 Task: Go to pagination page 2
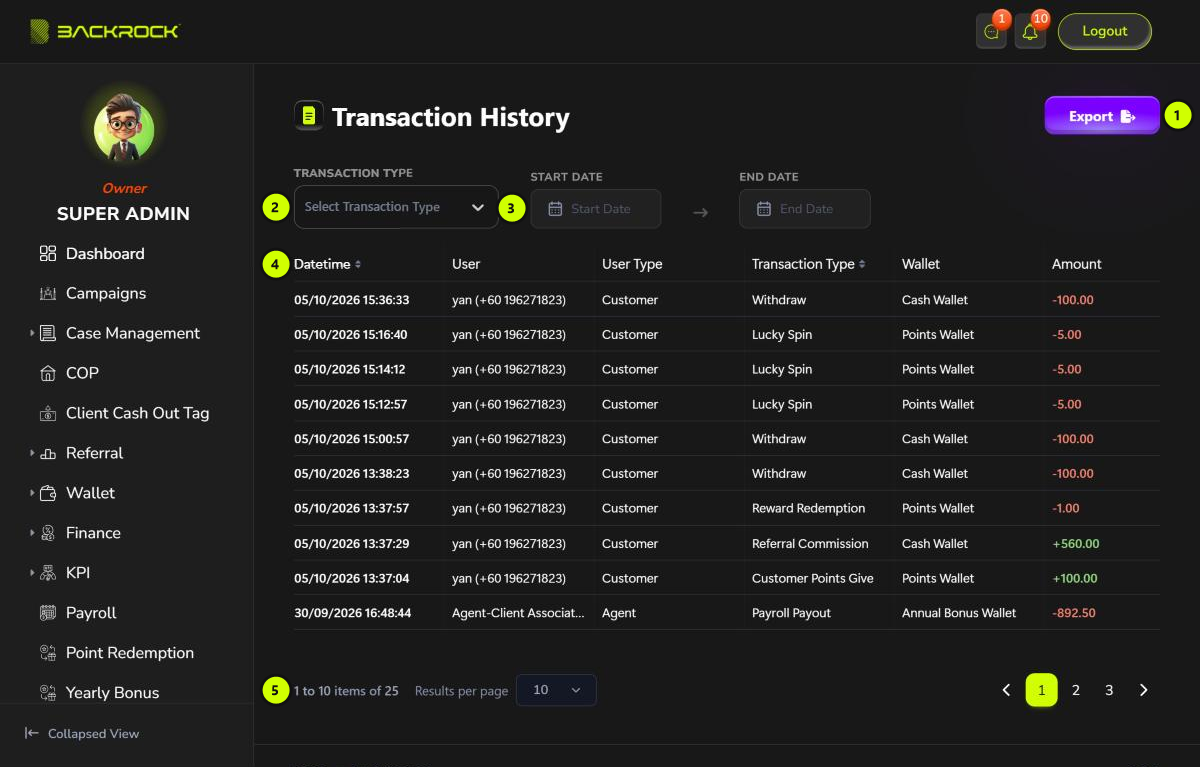click(x=1076, y=690)
